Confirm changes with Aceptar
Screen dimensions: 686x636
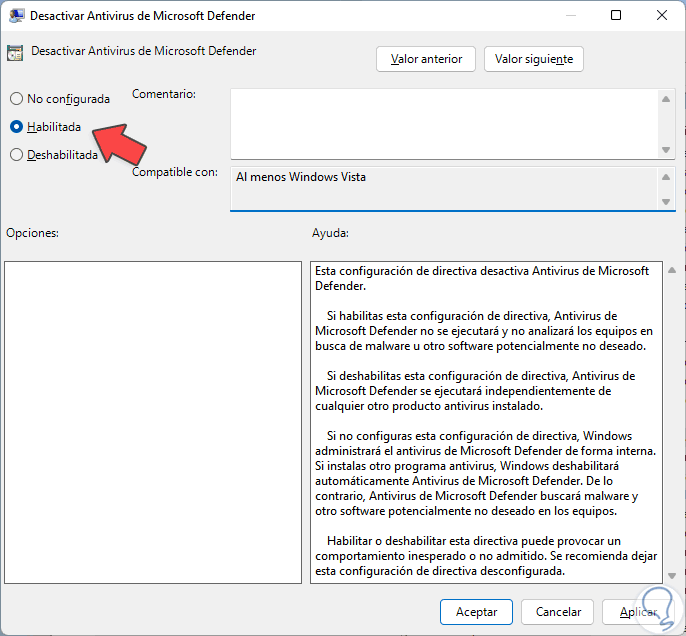point(476,612)
